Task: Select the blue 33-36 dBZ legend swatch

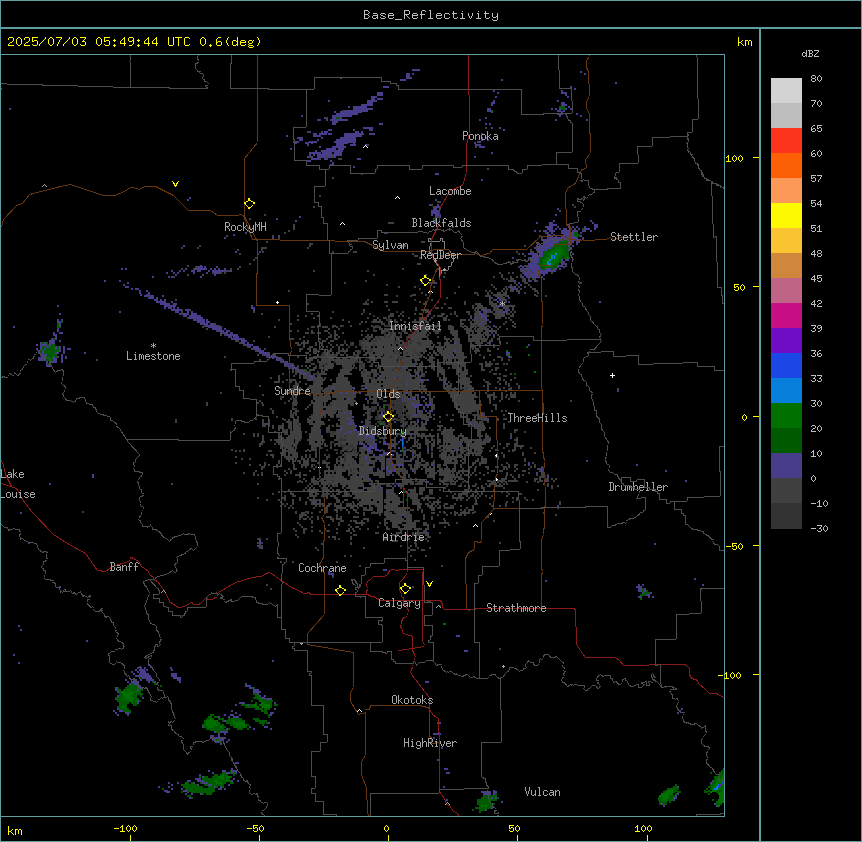Action: click(x=786, y=365)
